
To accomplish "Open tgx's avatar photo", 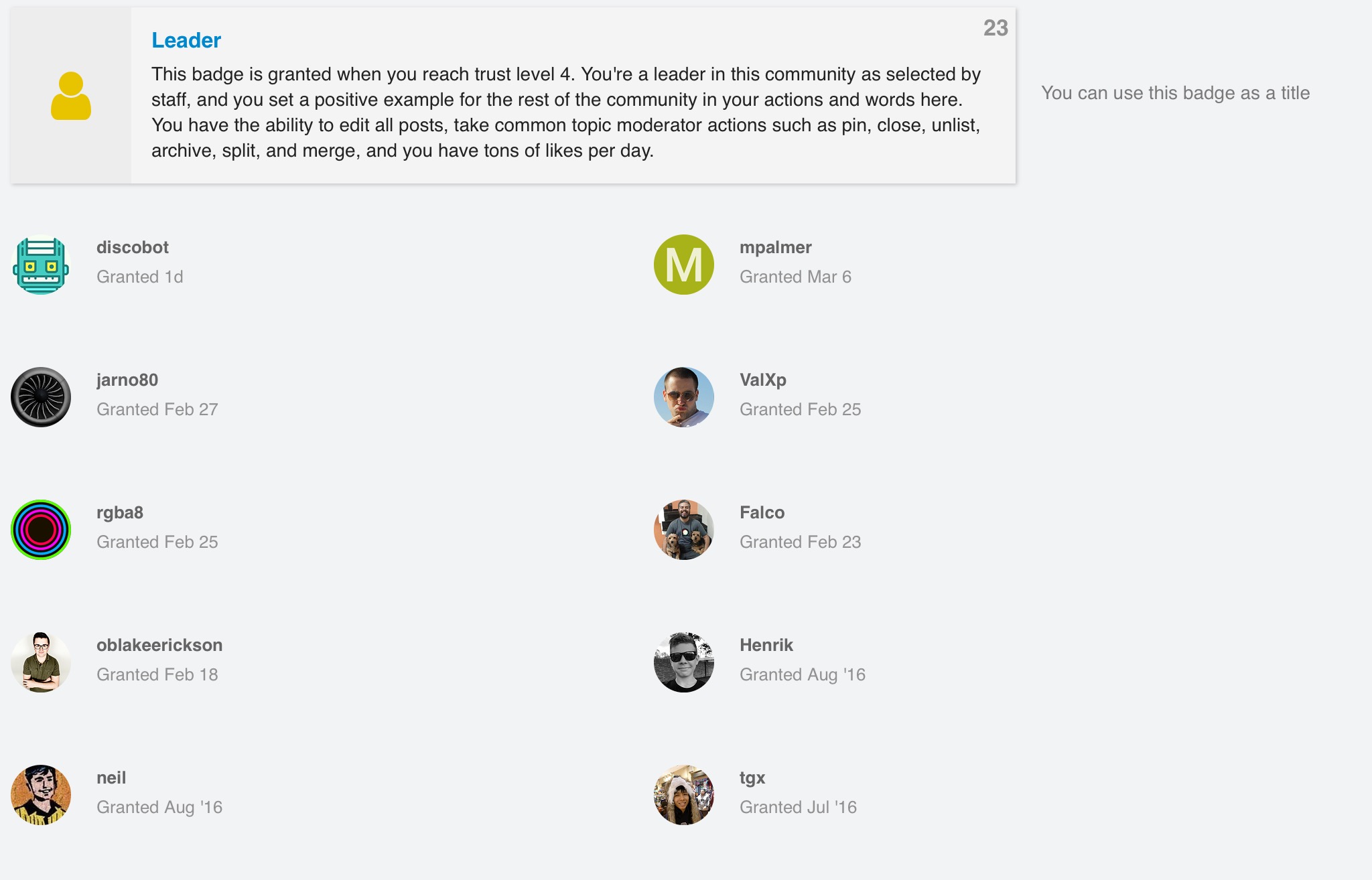I will [683, 795].
